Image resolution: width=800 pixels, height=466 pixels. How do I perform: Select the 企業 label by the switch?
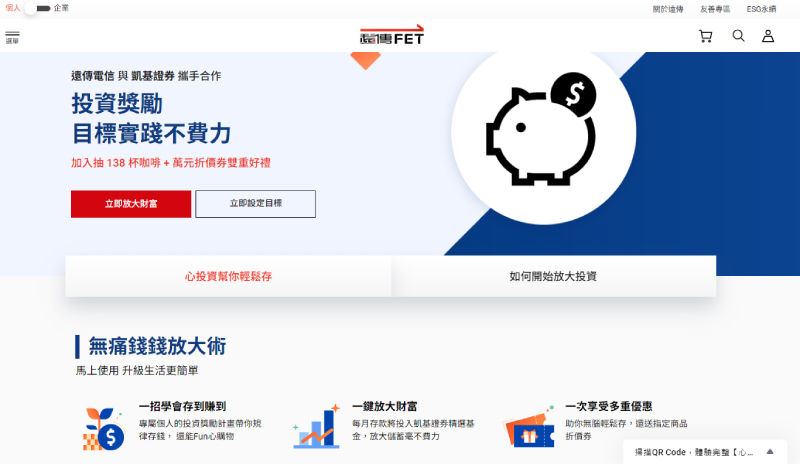[61, 8]
